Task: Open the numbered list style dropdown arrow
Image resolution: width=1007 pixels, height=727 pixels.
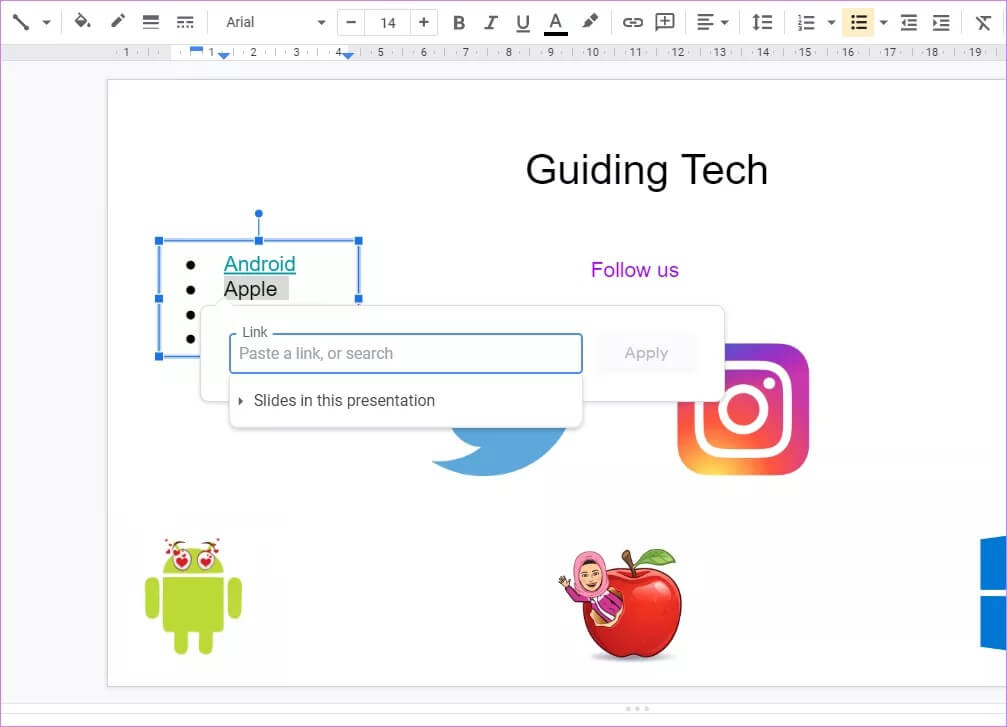Action: [x=831, y=22]
